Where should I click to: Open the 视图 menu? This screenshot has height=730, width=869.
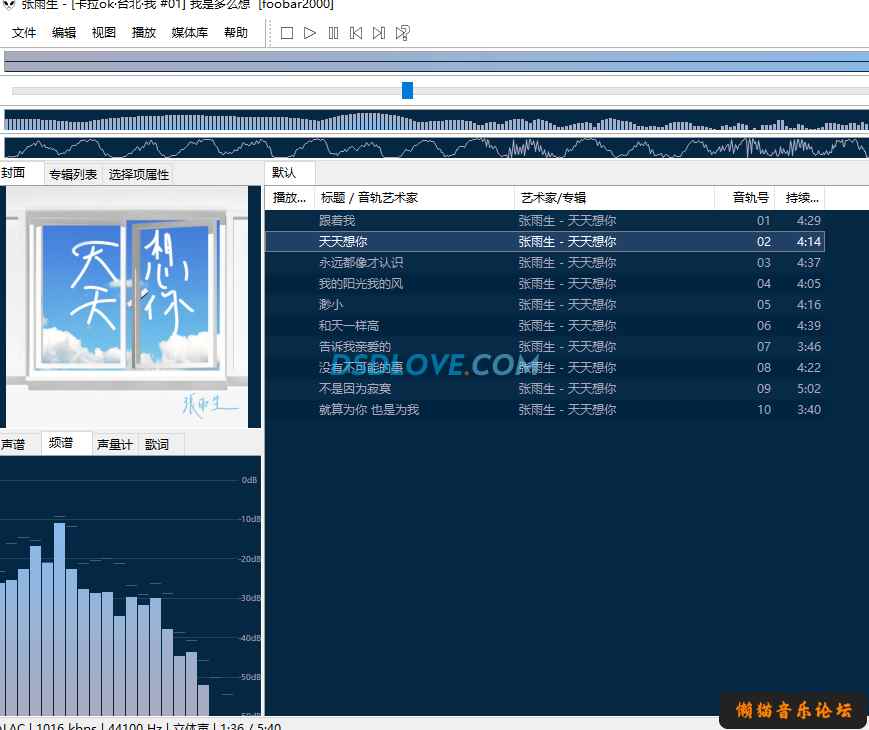point(104,33)
